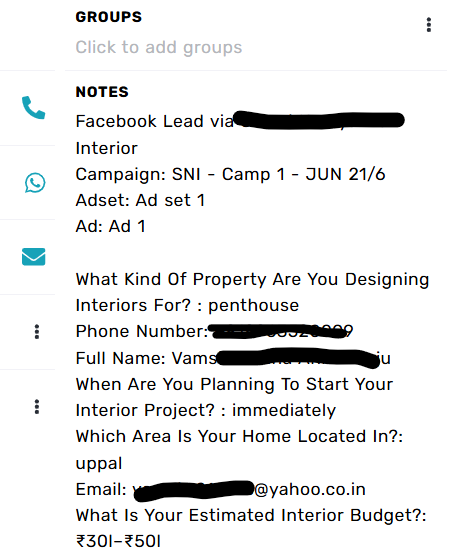Screen dimensions: 465x551
Task: Click the 'Ad: Ad 1' line
Action: pos(110,226)
